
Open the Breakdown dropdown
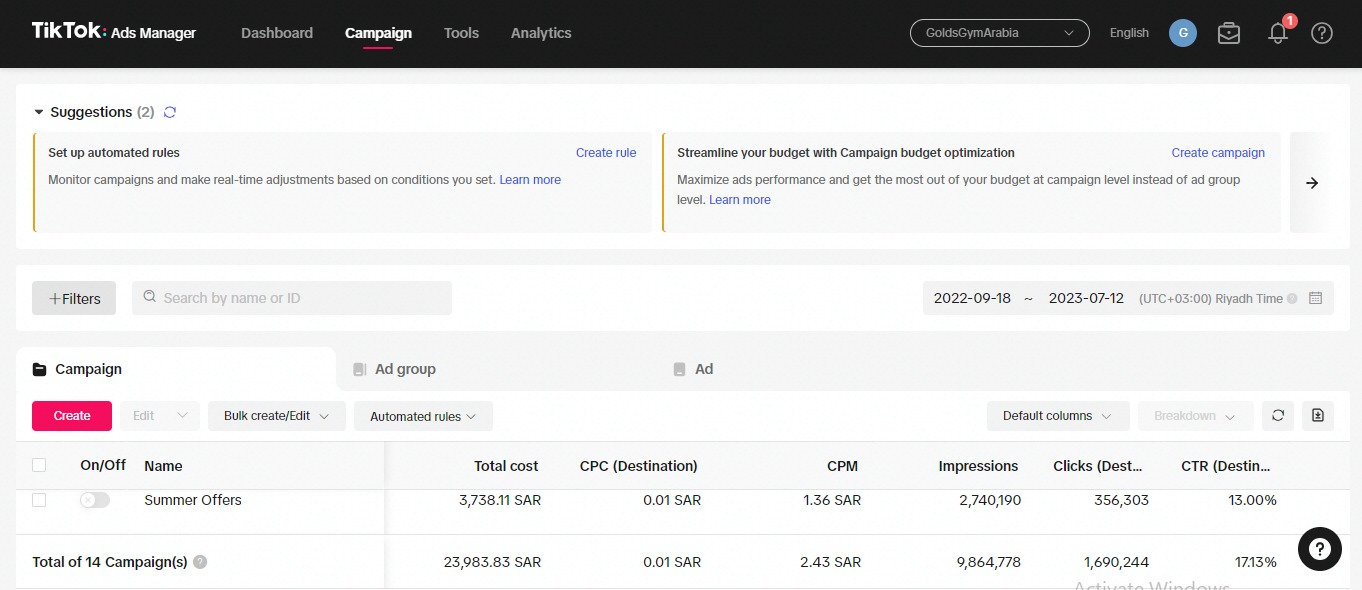(1195, 416)
